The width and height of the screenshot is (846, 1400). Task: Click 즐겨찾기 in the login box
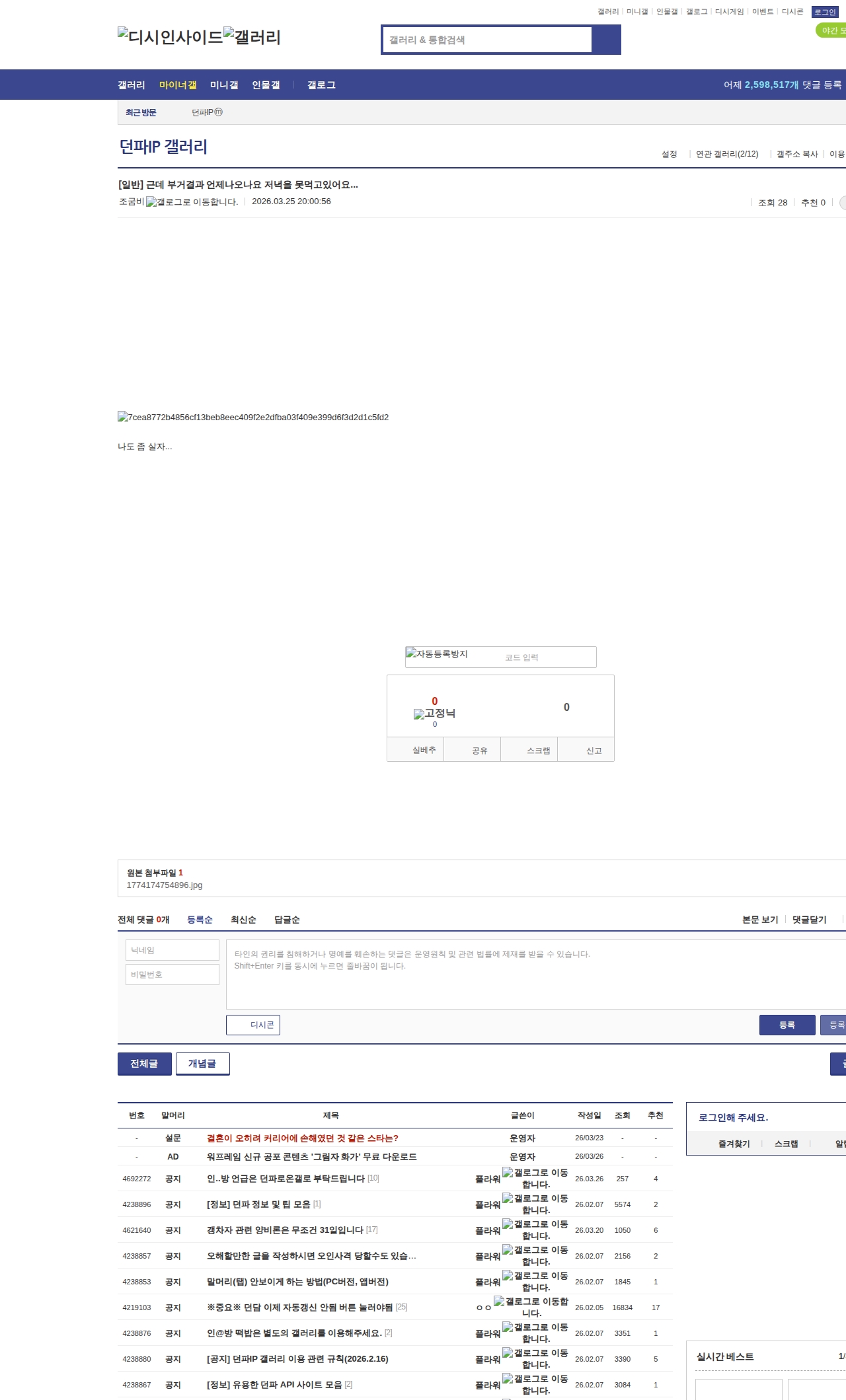(x=734, y=1144)
